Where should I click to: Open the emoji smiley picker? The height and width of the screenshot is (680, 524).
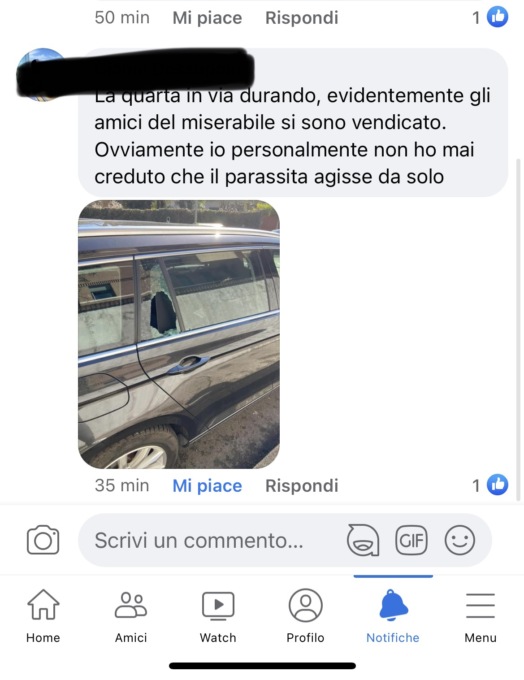tap(460, 540)
